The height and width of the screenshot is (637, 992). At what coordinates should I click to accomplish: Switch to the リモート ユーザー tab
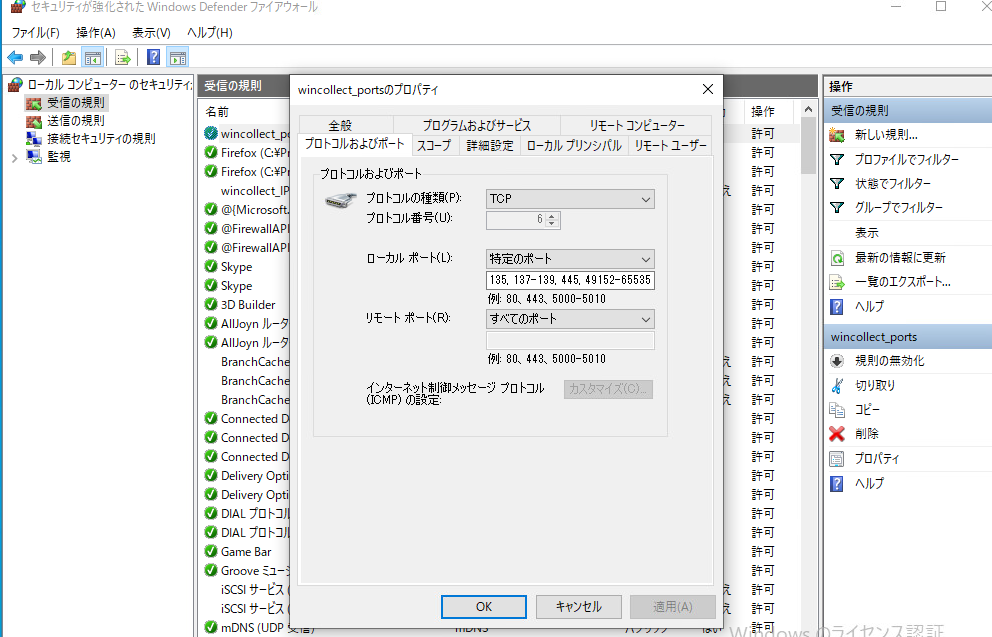[670, 145]
